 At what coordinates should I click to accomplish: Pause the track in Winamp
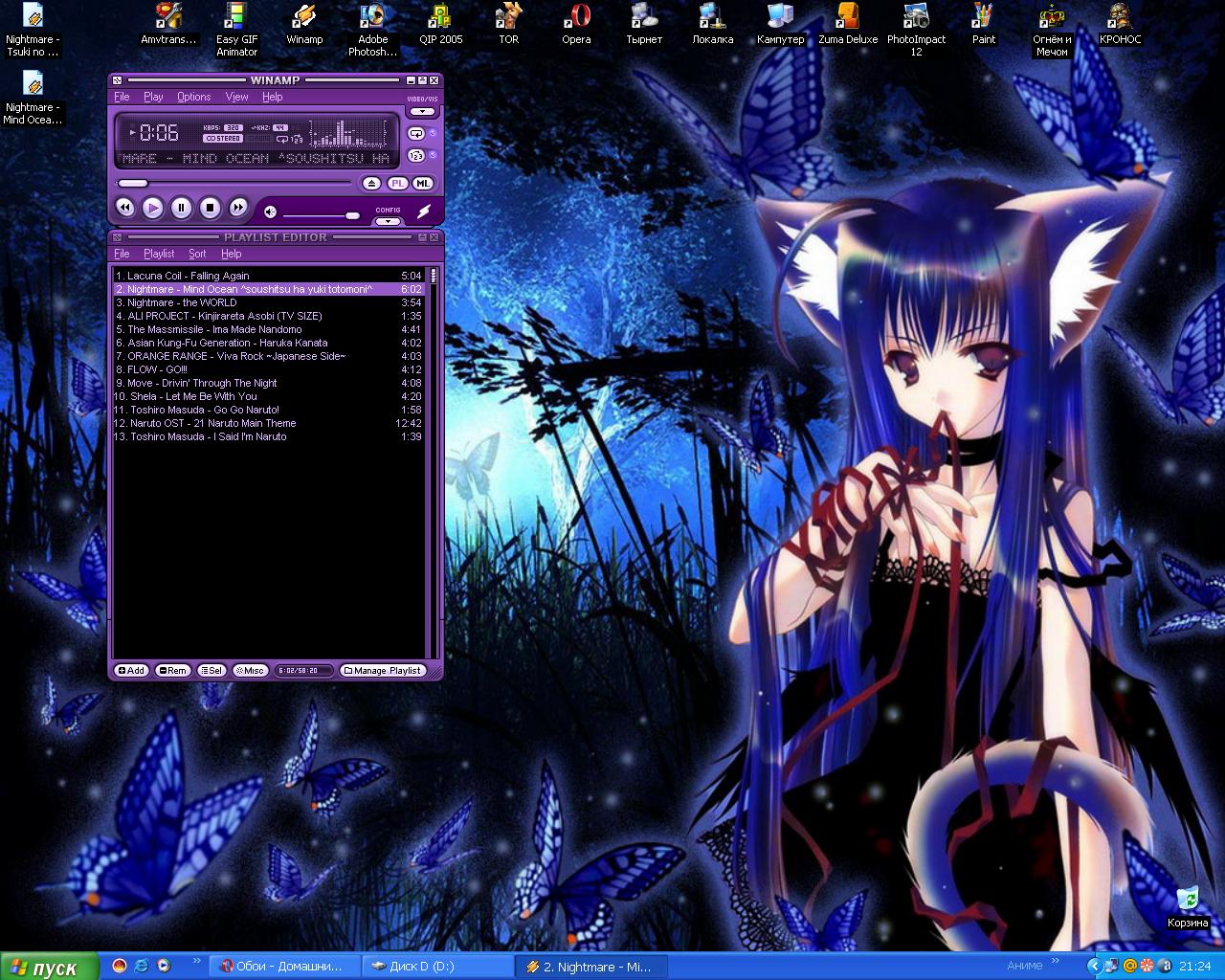(x=181, y=208)
